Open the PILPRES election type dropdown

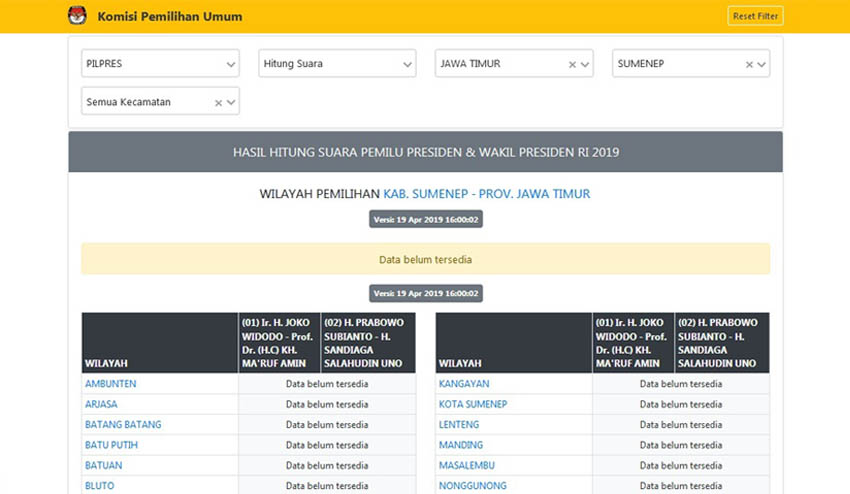point(160,63)
